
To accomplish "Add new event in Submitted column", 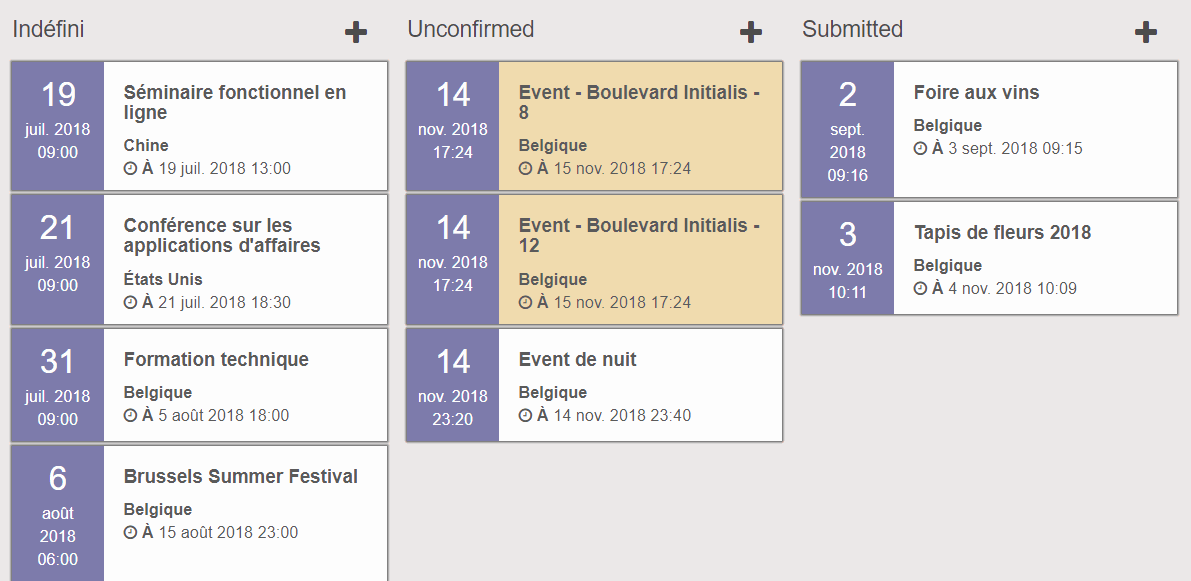I will point(1145,32).
